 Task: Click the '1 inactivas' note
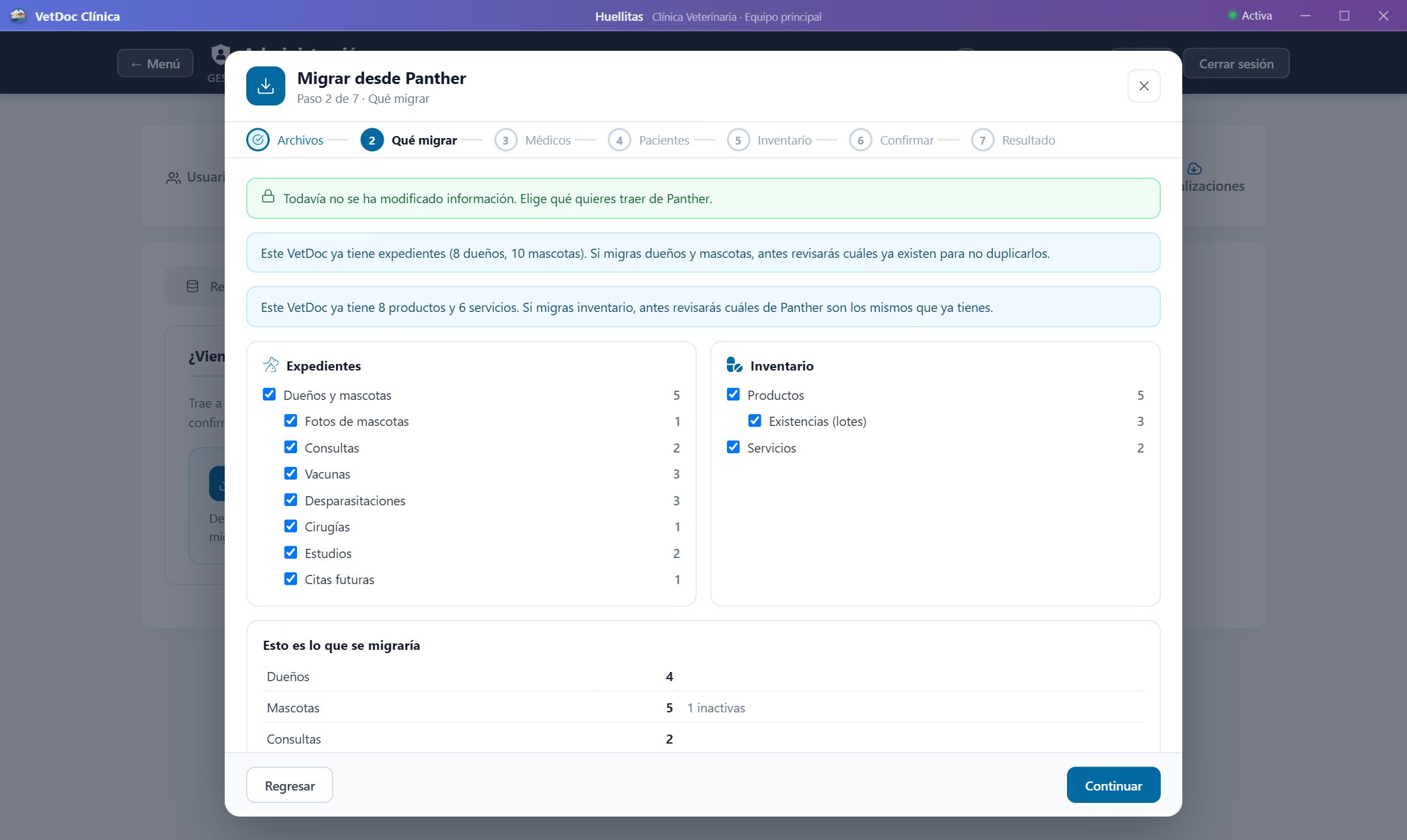click(x=716, y=708)
